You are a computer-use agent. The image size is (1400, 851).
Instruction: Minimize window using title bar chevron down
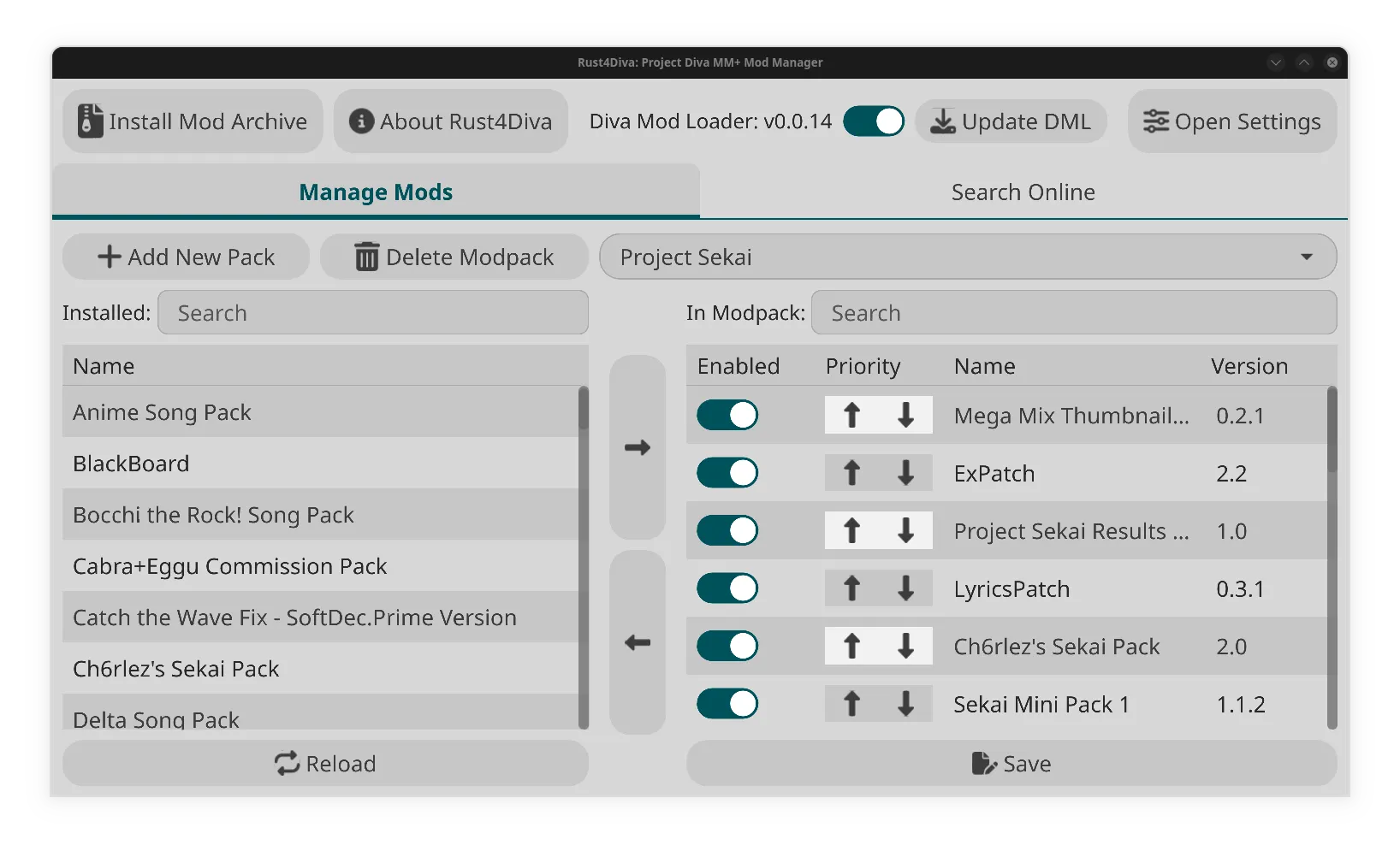pyautogui.click(x=1276, y=62)
